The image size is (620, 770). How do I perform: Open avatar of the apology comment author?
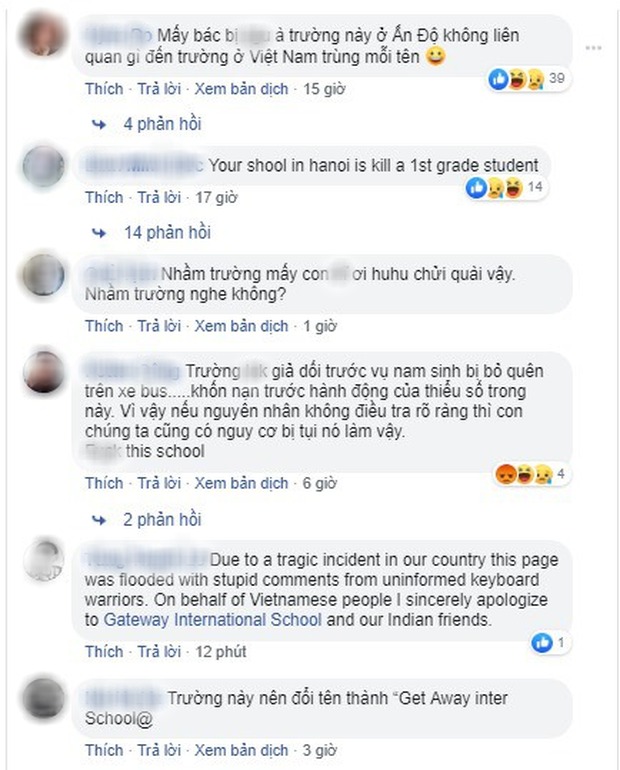(x=44, y=560)
